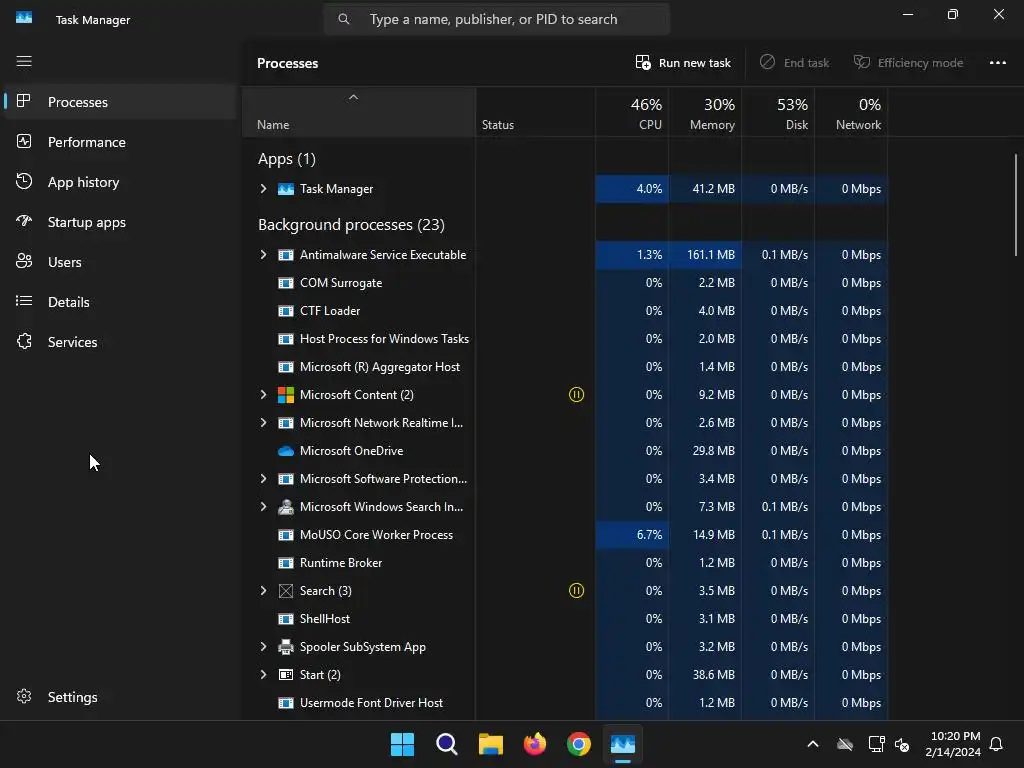Select the MoUSO Core Worker Process row
Viewport: 1024px width, 768px height.
pyautogui.click(x=565, y=535)
